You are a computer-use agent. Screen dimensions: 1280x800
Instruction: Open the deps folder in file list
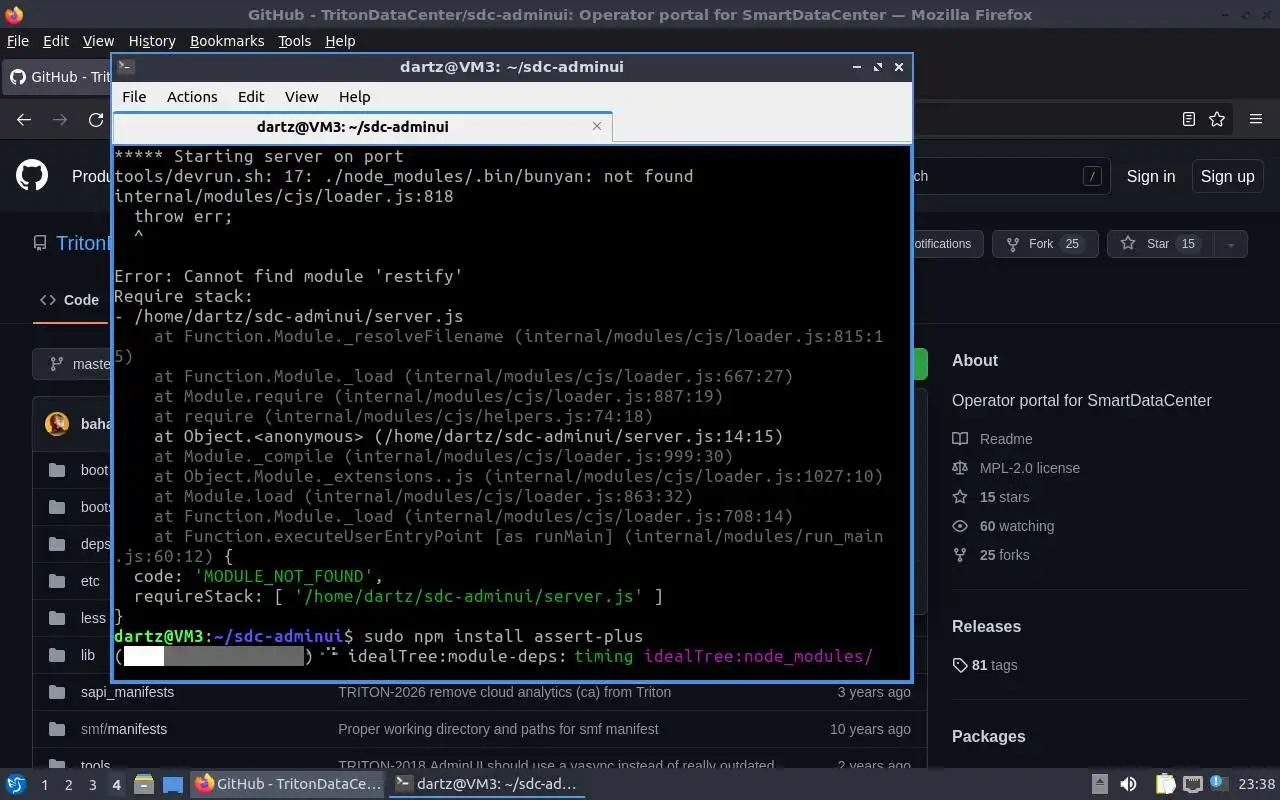(95, 544)
